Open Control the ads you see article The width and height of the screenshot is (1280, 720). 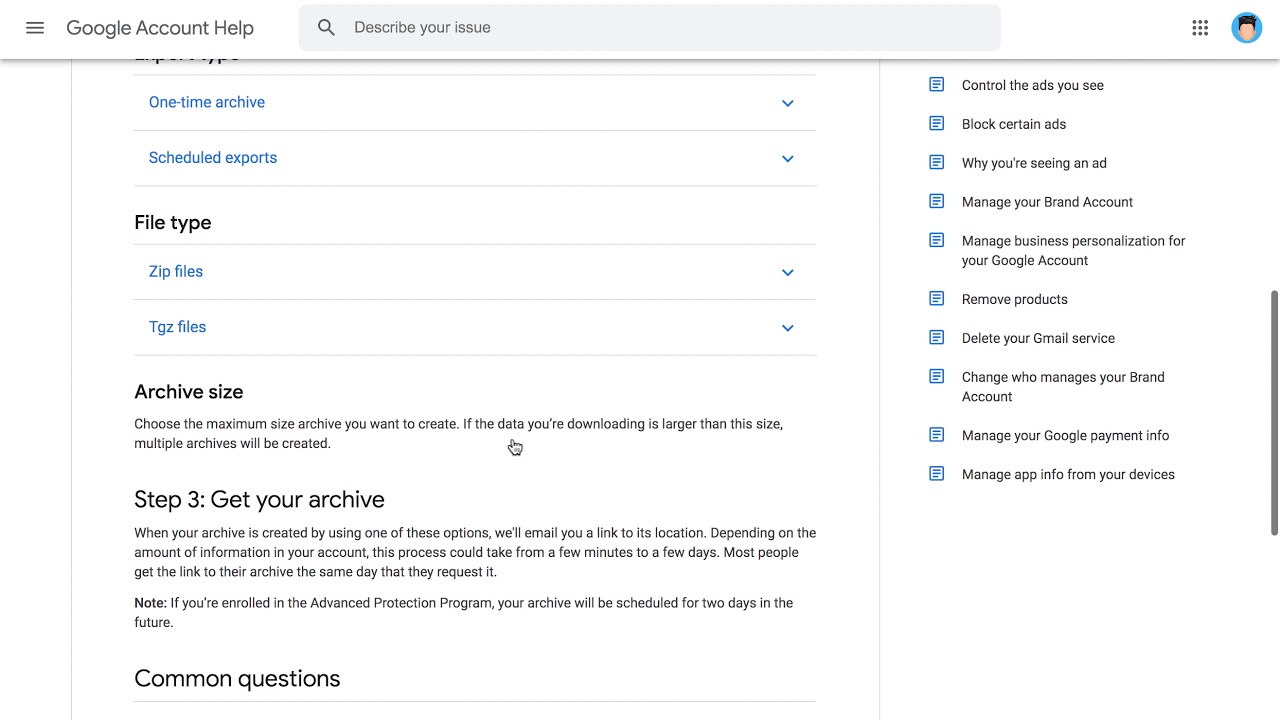click(1033, 85)
